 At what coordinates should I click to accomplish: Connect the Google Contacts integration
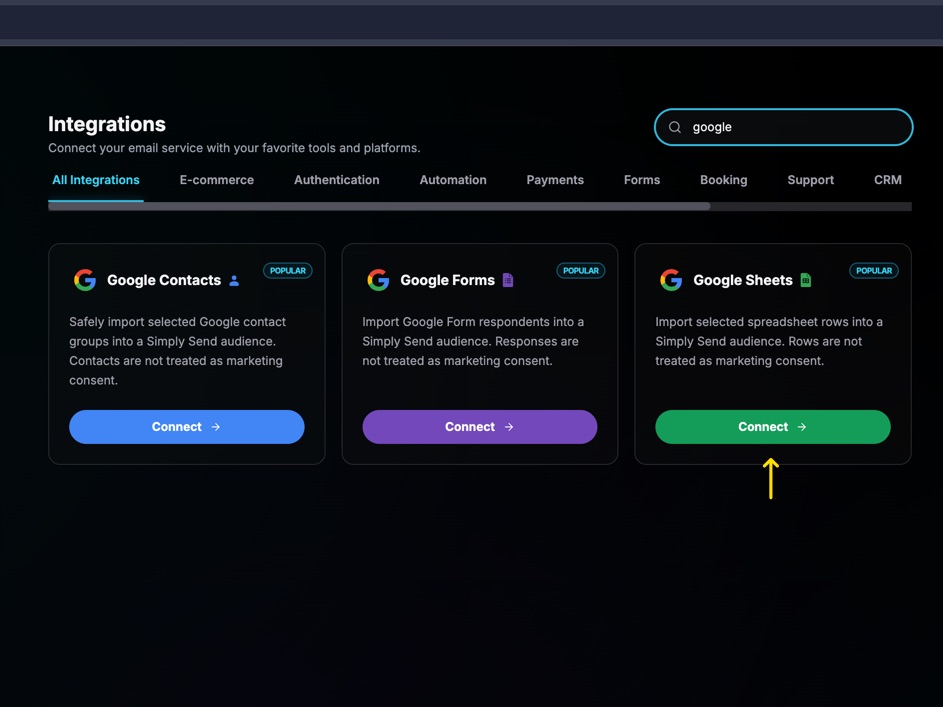186,427
